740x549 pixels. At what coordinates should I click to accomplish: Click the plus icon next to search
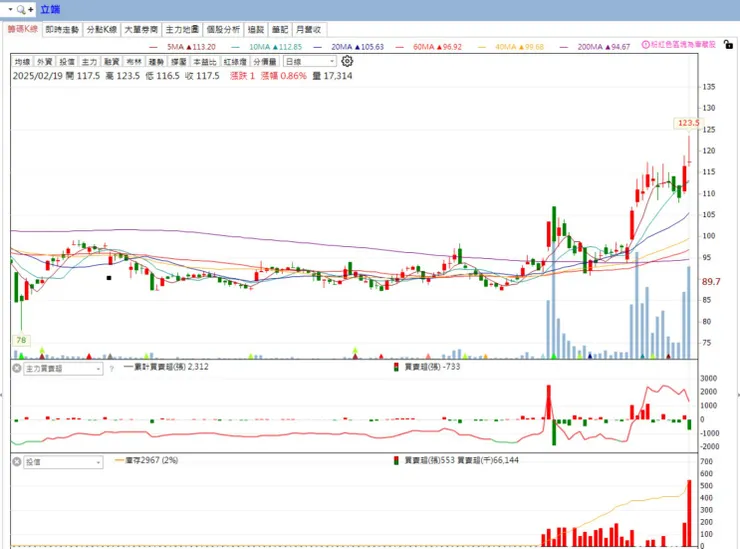pos(31,9)
